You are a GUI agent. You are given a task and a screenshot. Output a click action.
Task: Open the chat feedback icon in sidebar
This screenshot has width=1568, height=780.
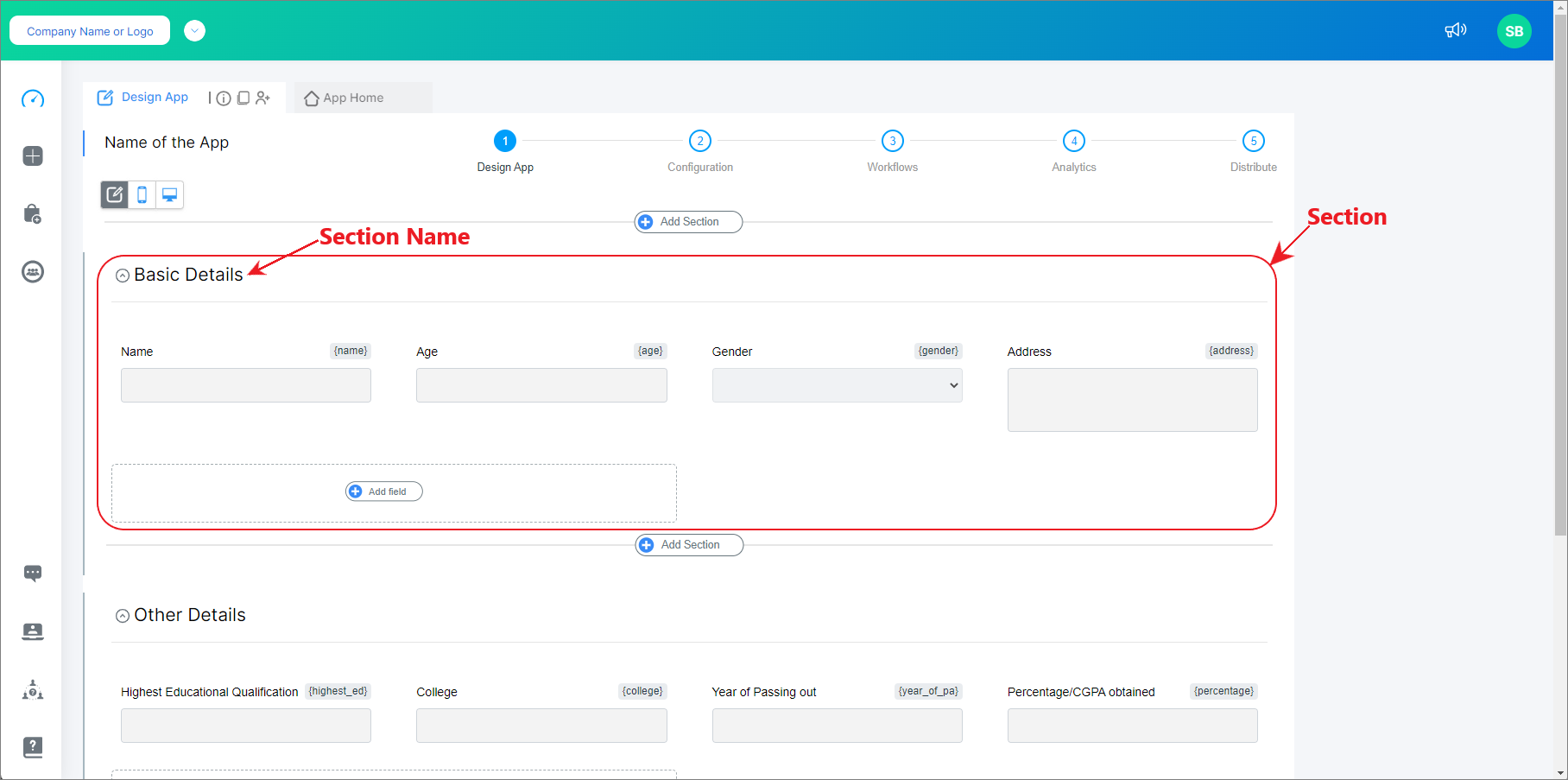(32, 573)
